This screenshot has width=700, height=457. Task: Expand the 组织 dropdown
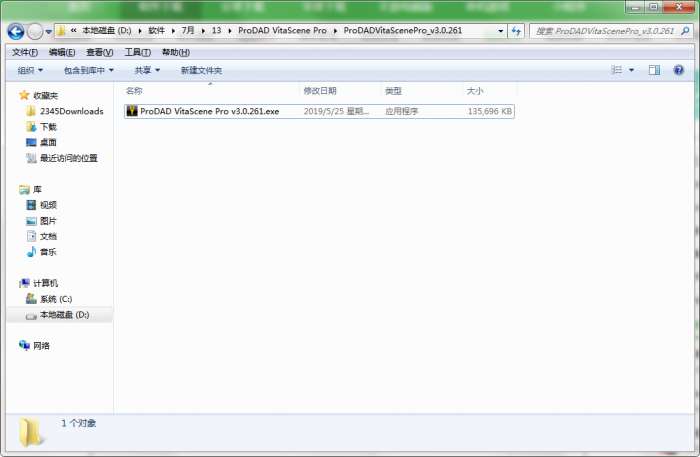coord(30,70)
